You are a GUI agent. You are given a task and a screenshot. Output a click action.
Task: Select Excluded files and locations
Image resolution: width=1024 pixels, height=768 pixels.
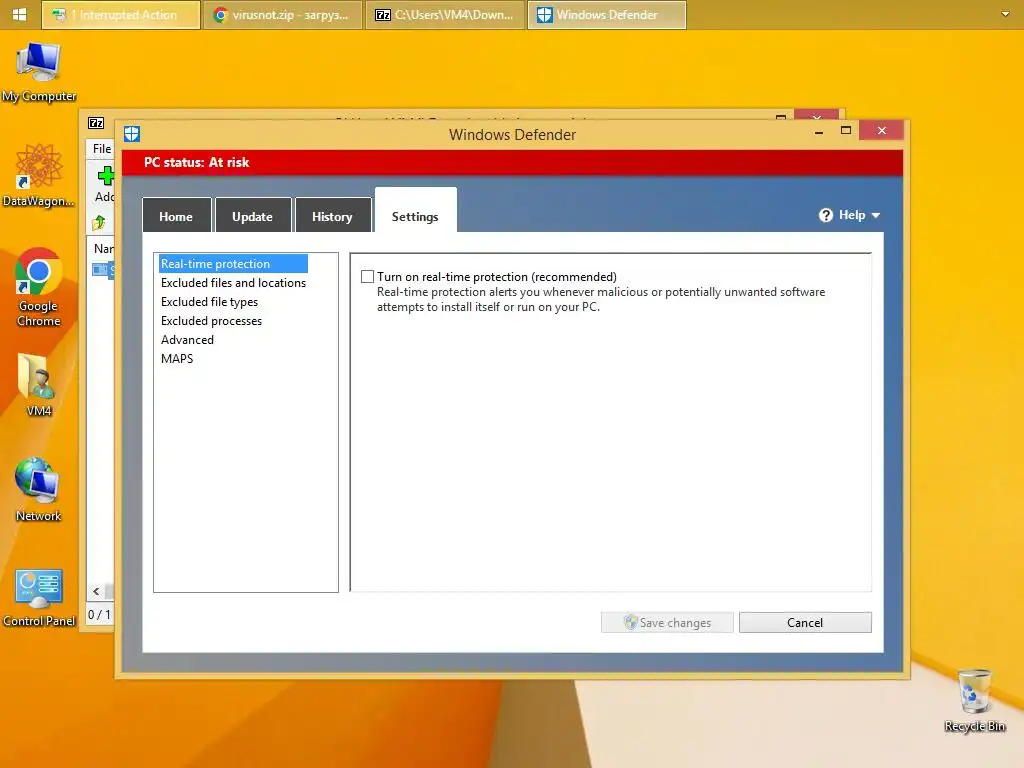[x=233, y=283]
